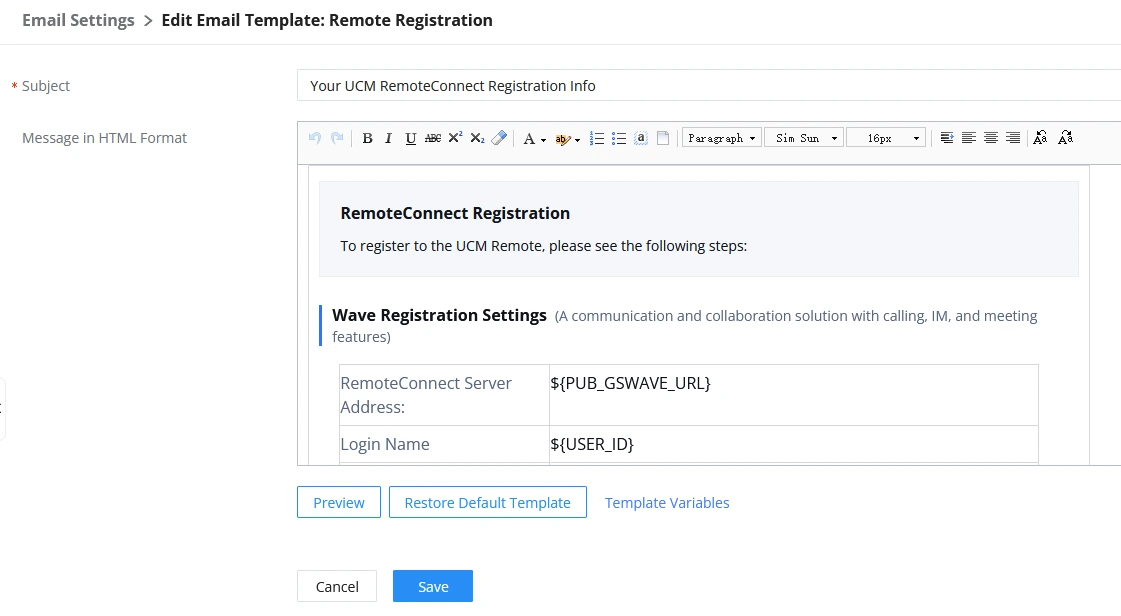Viewport: 1121px width, 616px height.
Task: Click Restore Default Template button
Action: pos(488,502)
